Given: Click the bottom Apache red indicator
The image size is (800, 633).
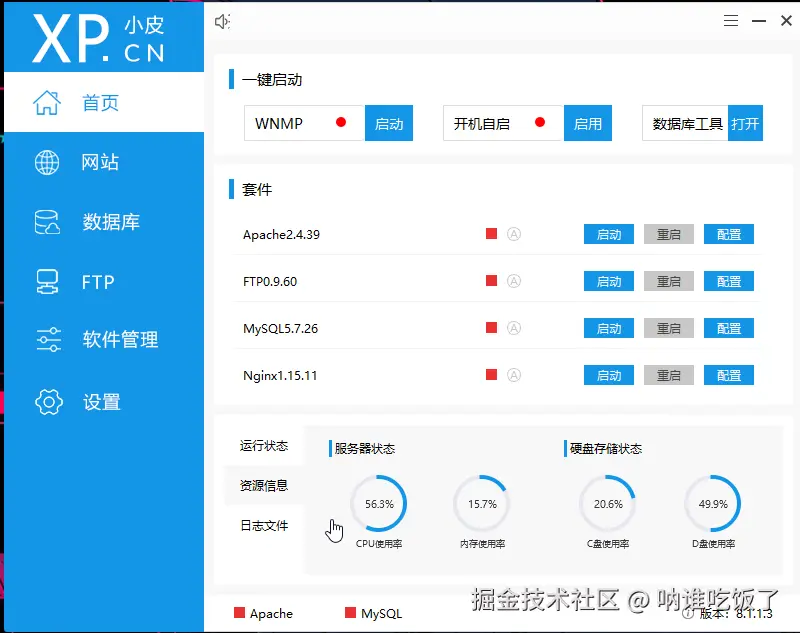Looking at the screenshot, I should (239, 613).
